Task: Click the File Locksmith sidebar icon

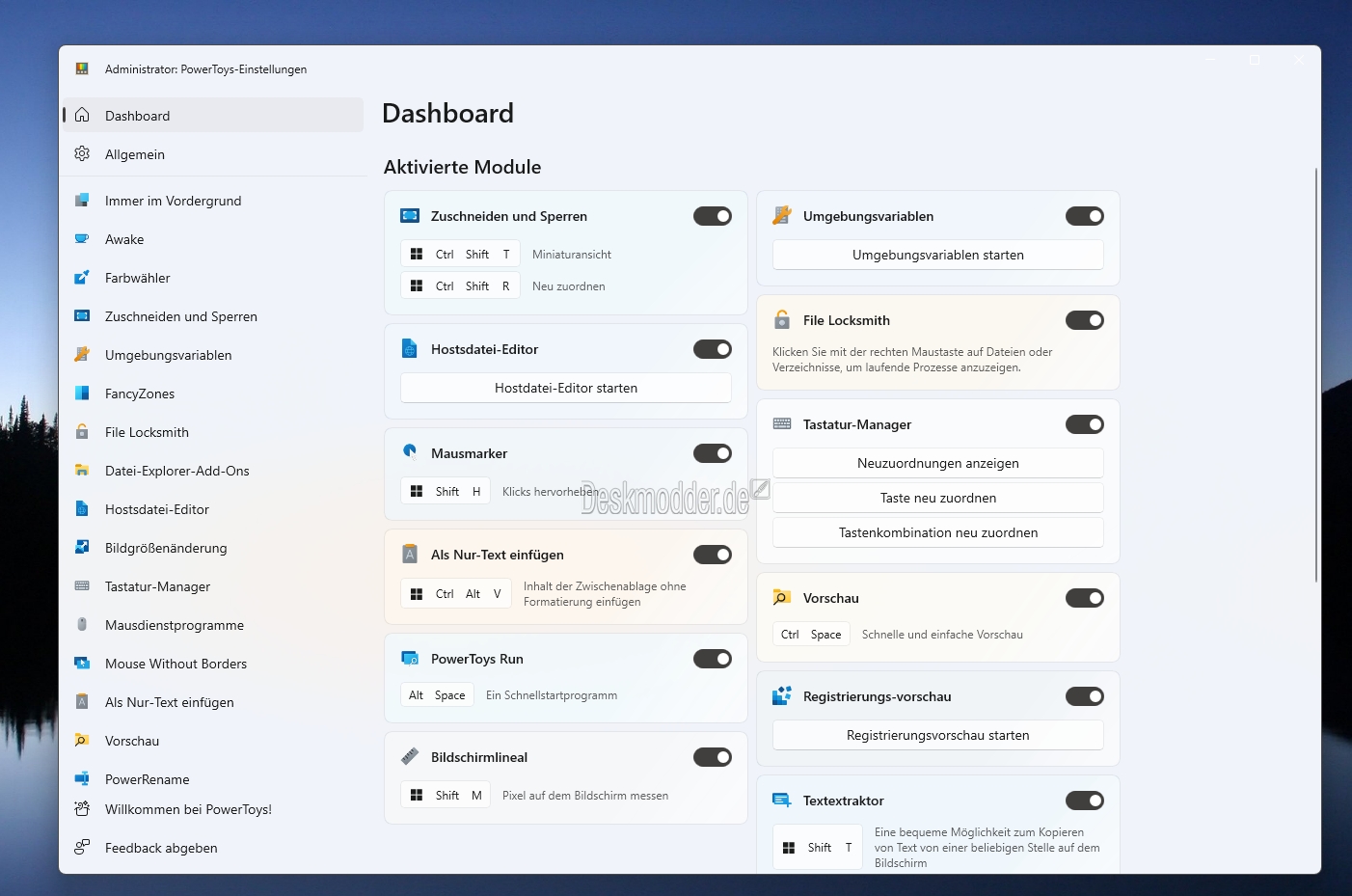Action: 82,432
